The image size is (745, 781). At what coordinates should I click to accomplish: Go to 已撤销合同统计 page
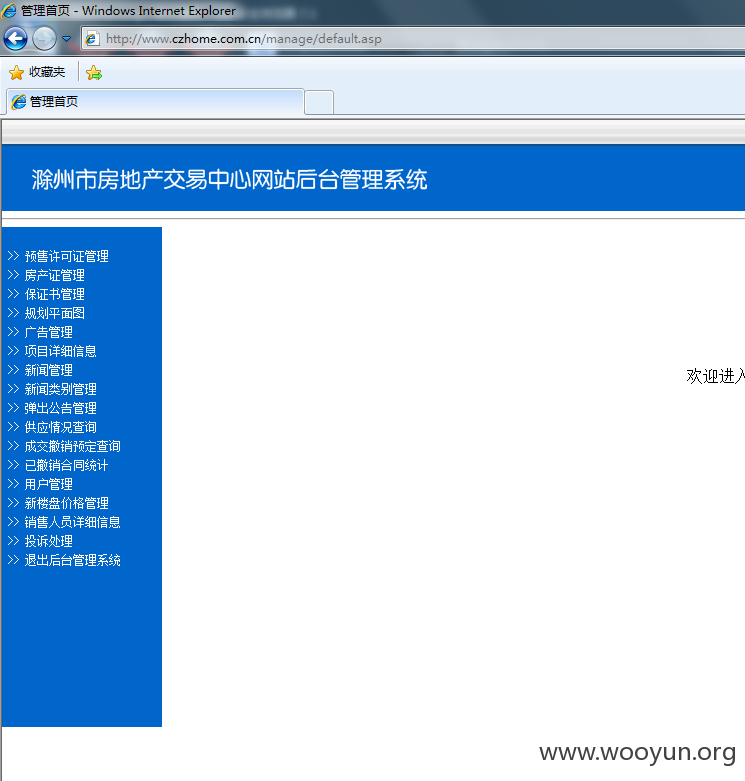click(66, 465)
